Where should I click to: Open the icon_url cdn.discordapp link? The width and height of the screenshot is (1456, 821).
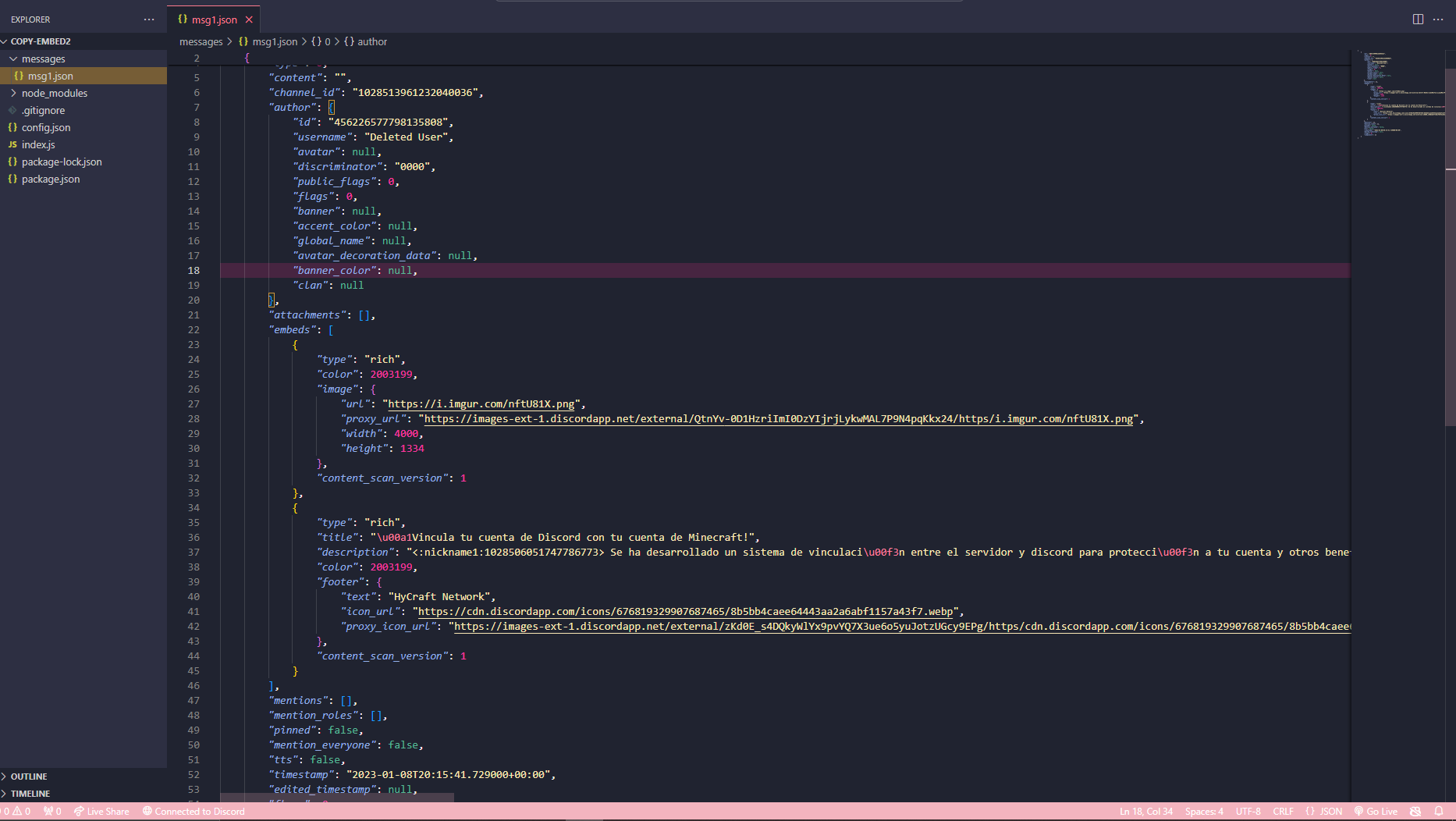(x=685, y=612)
